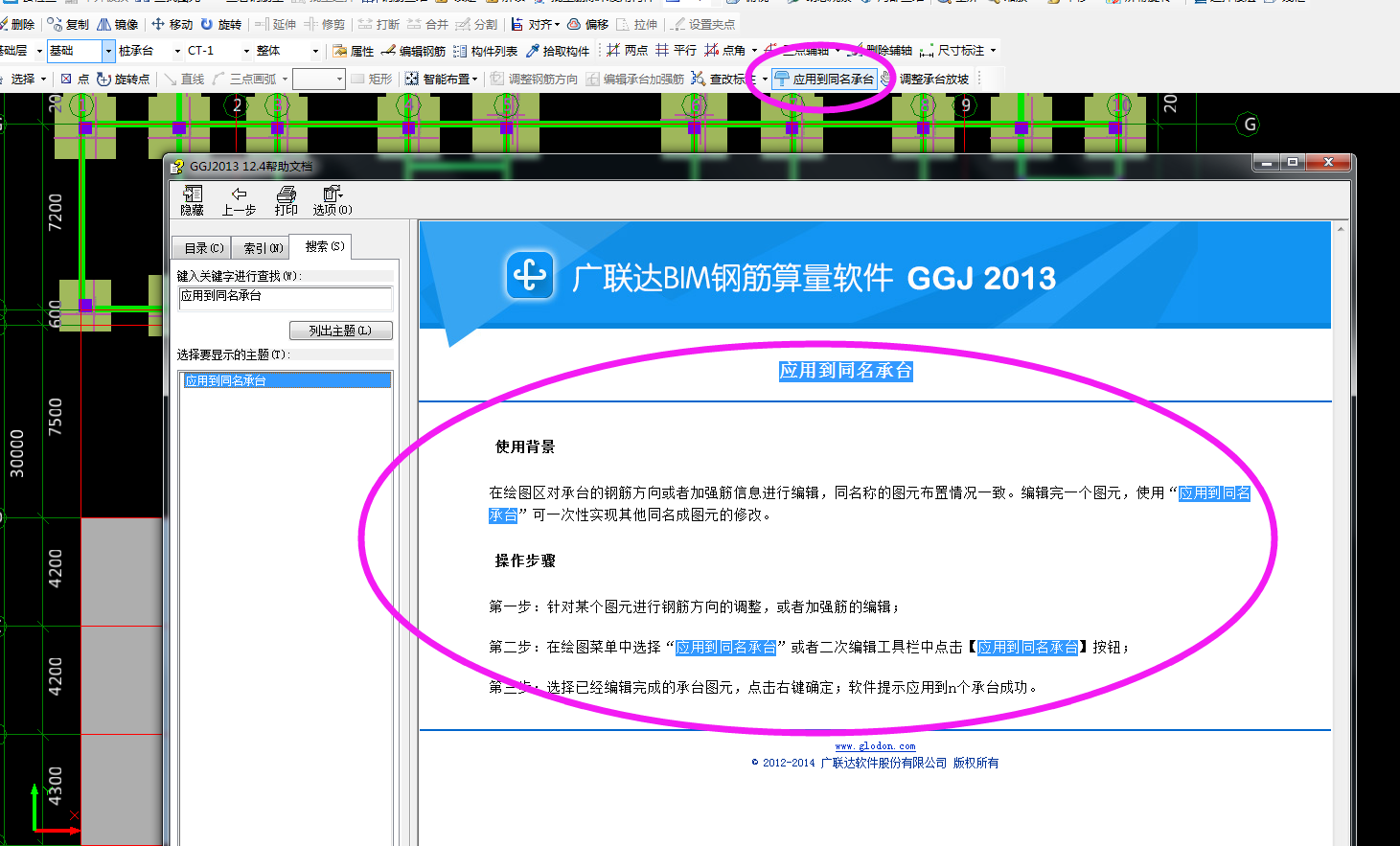The width and height of the screenshot is (1400, 846).
Task: Select 拾取构件 (pick component) tool
Action: coord(558,51)
